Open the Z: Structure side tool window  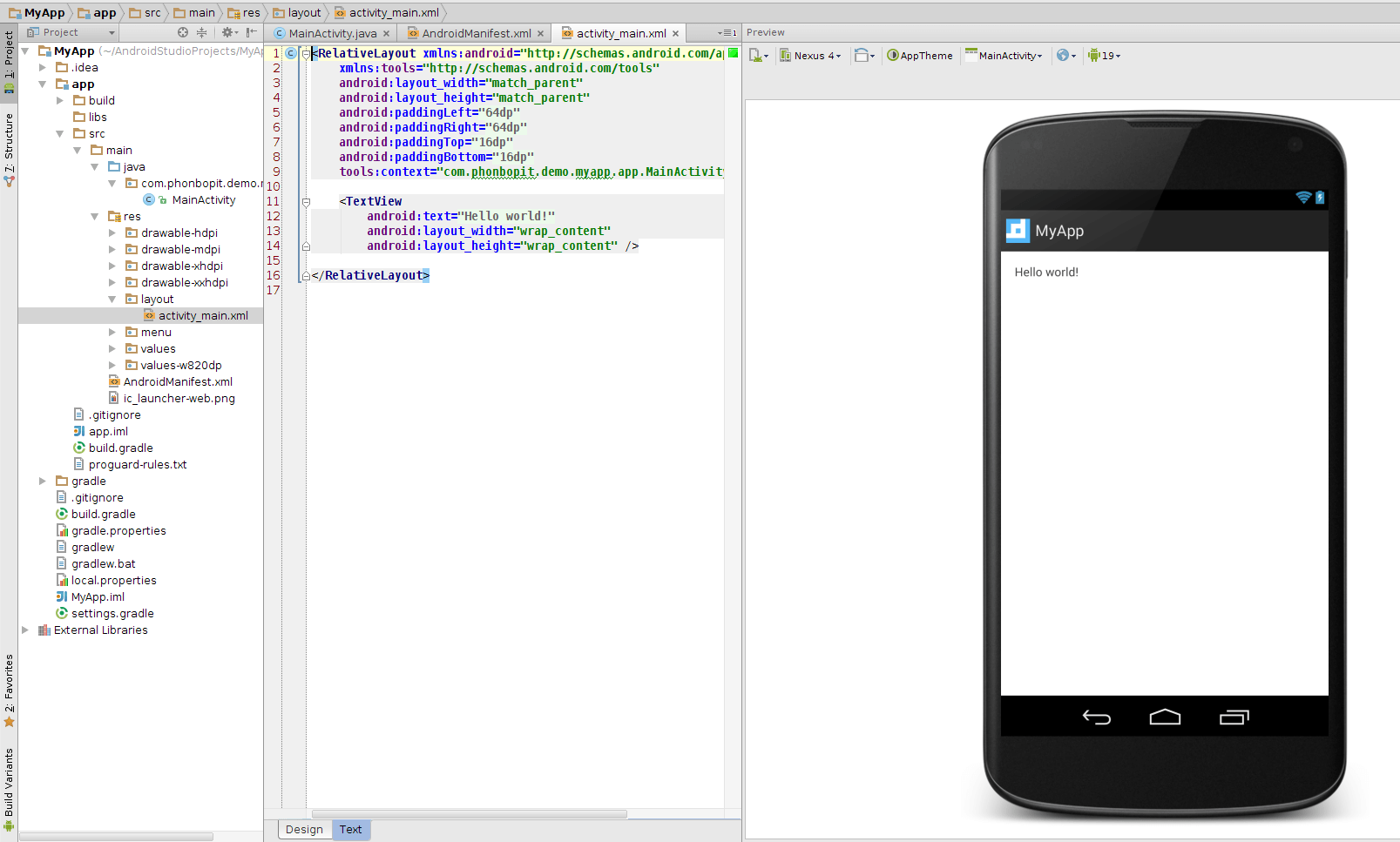(x=9, y=150)
